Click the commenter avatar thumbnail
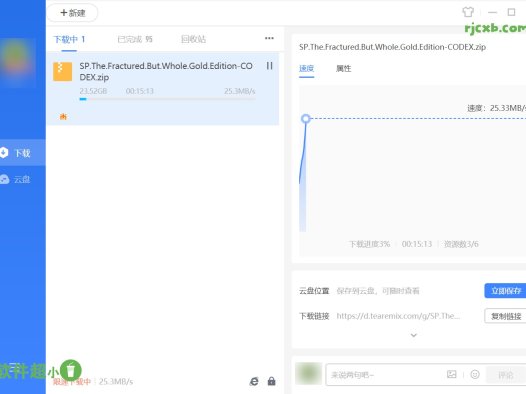 click(x=308, y=374)
